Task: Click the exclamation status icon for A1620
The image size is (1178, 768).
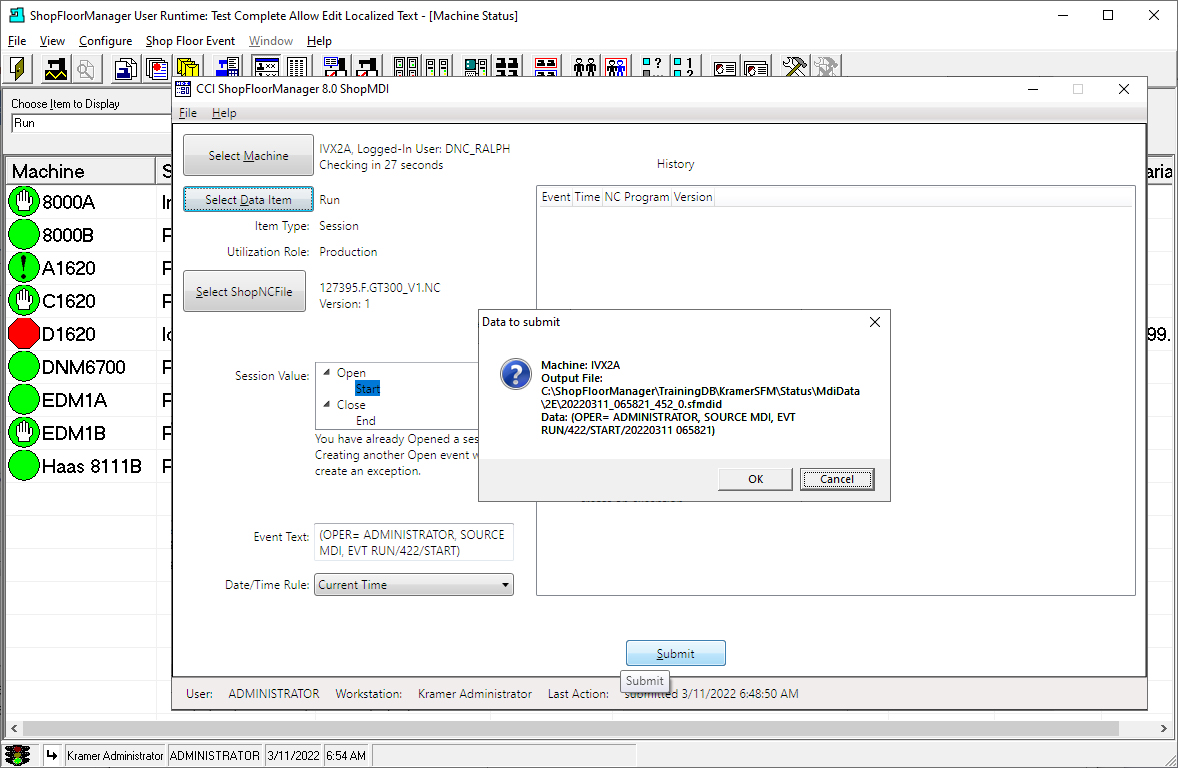Action: point(24,268)
